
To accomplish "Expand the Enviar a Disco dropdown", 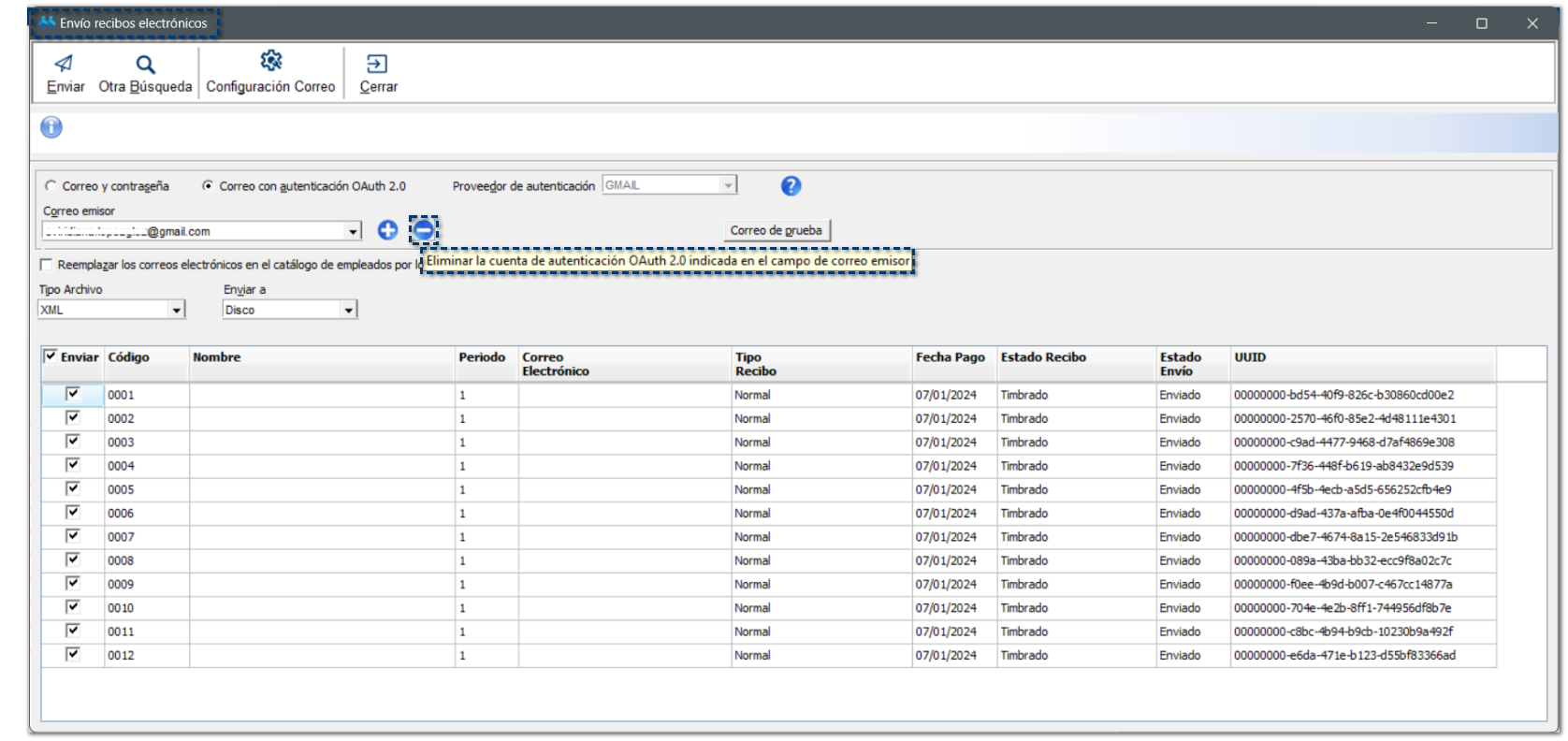I will pos(348,310).
